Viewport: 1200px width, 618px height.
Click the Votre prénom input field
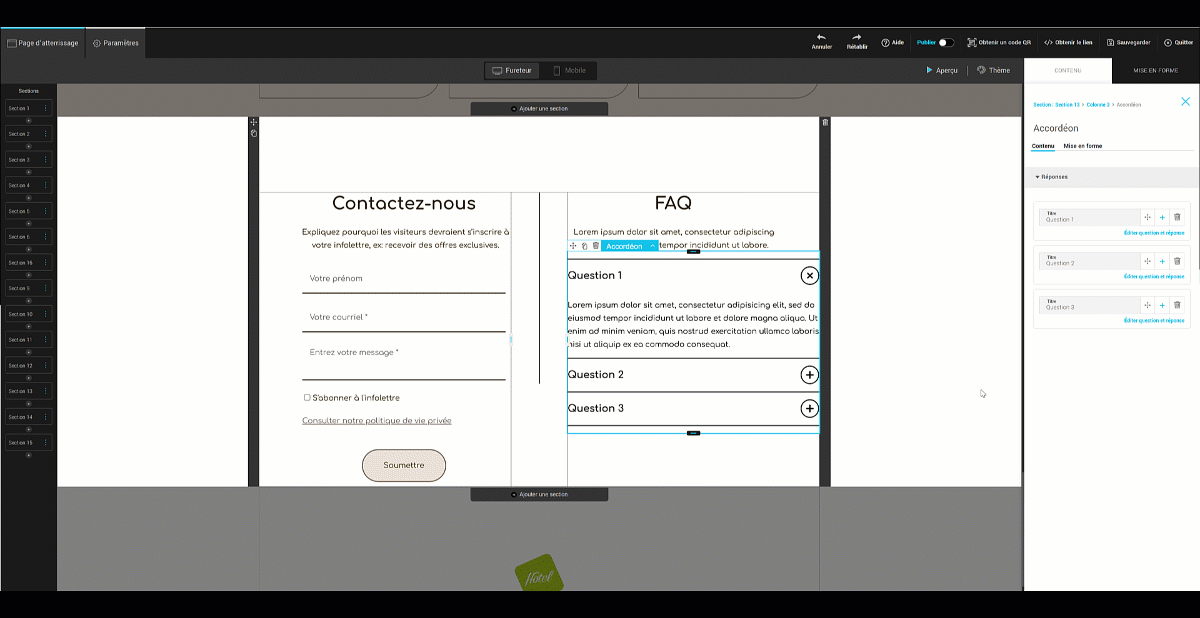tap(403, 278)
